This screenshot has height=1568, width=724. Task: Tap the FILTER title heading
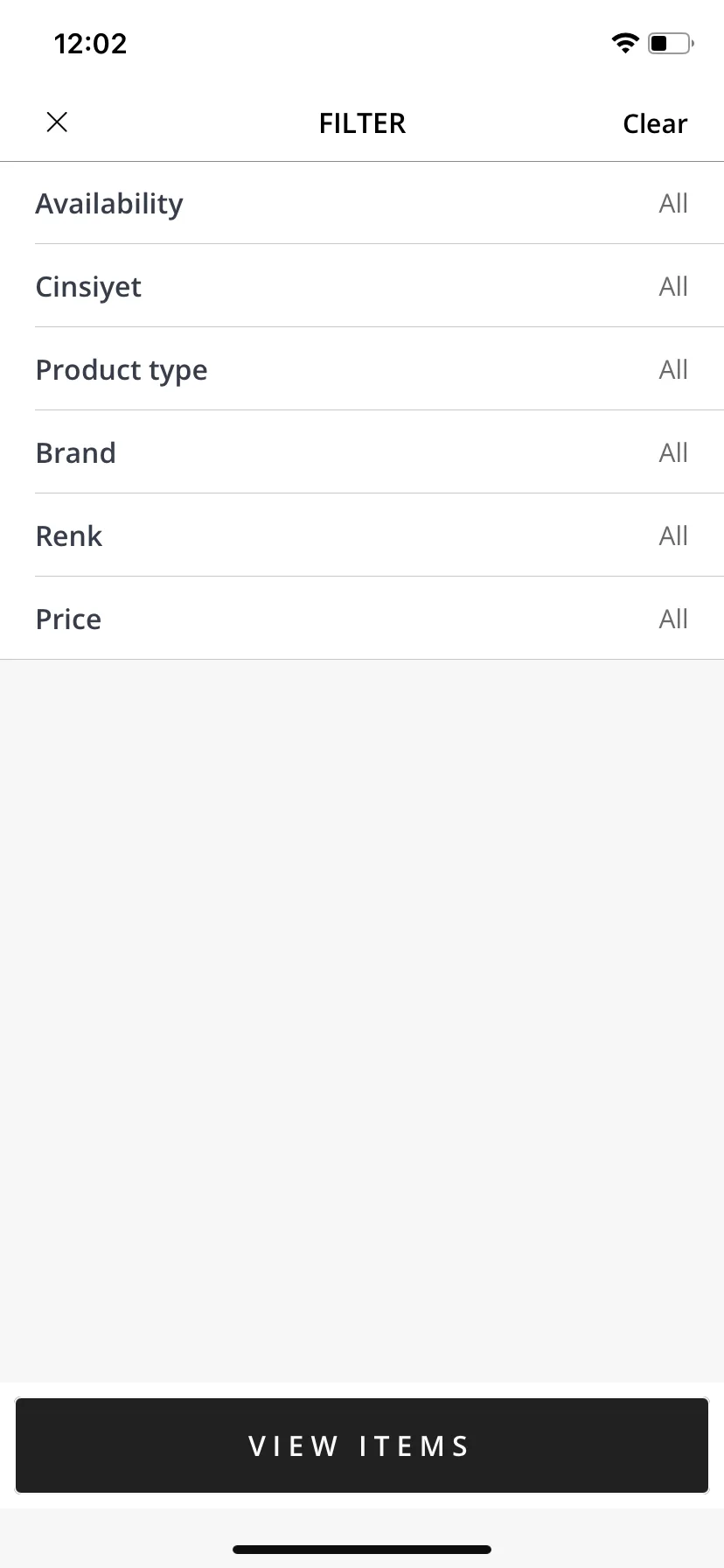(362, 123)
